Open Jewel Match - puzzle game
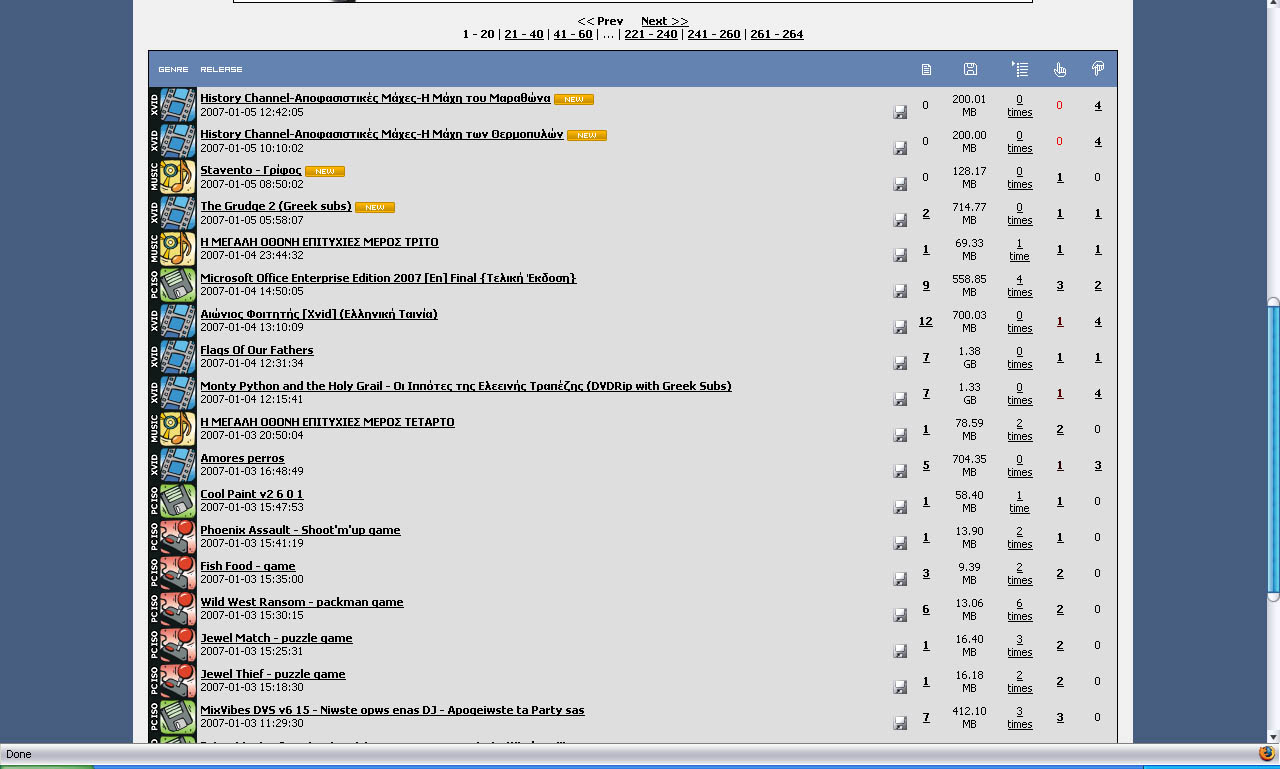Image resolution: width=1280 pixels, height=769 pixels. tap(276, 638)
